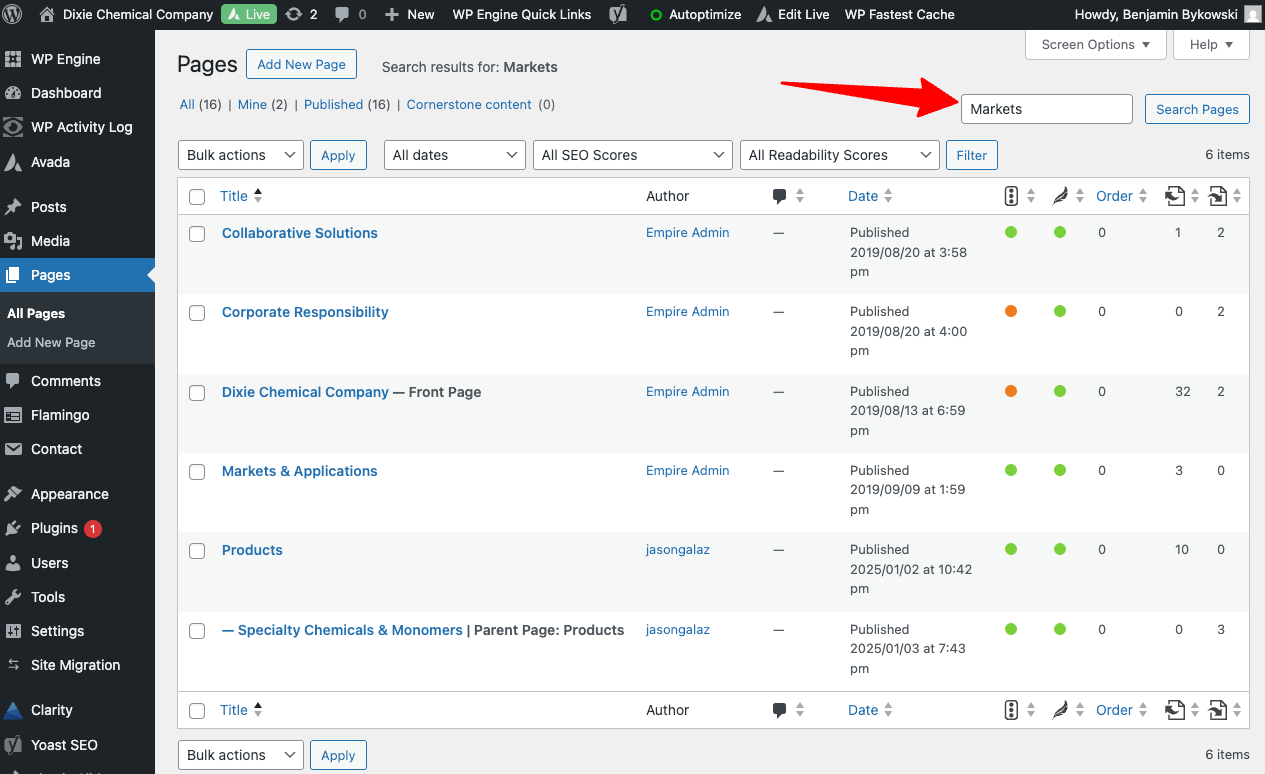Screen dimensions: 1265x774
Task: Sort by the comments column header icon
Action: tap(780, 197)
